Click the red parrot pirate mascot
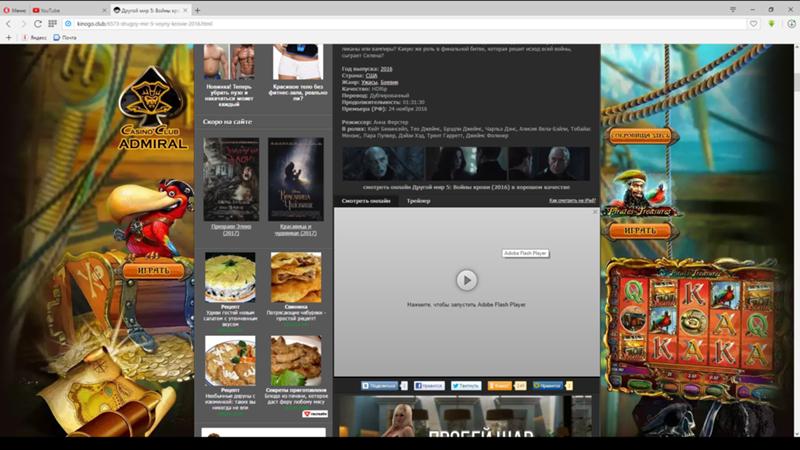Image resolution: width=800 pixels, height=450 pixels. click(148, 219)
